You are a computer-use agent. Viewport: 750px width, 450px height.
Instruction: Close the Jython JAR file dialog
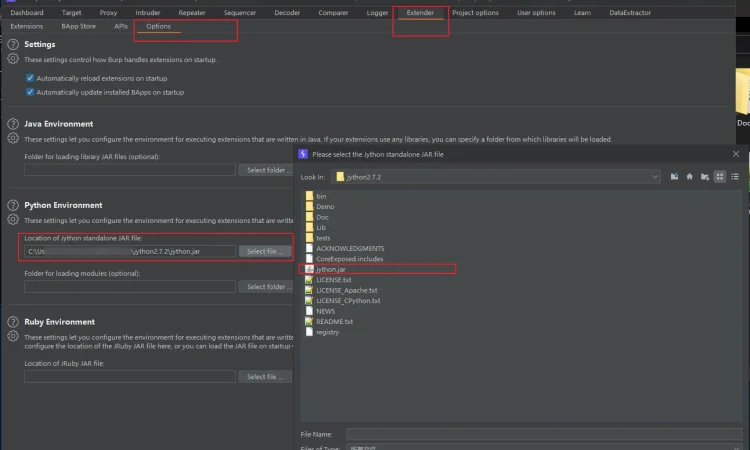coord(736,154)
